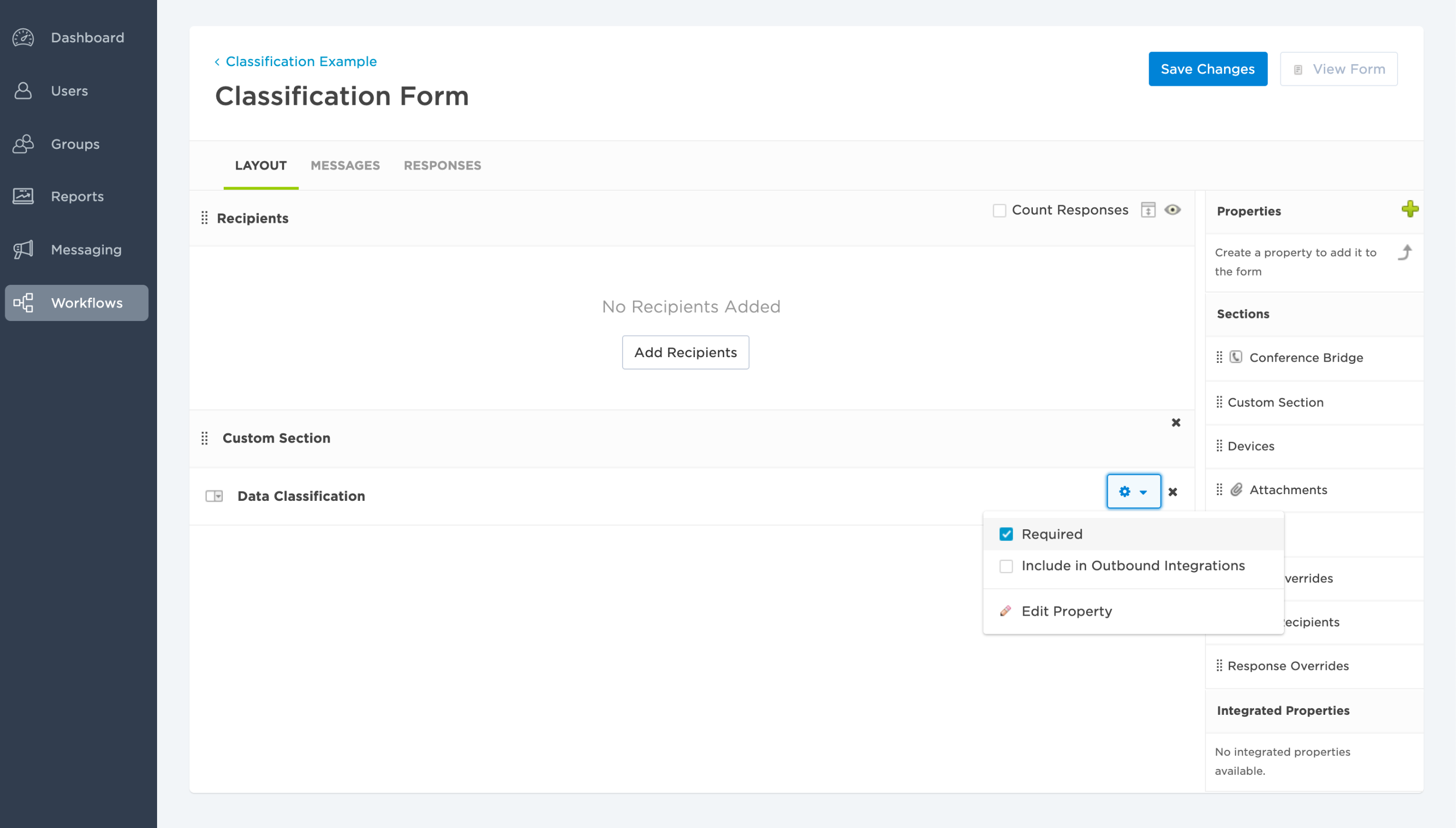Enable the Count Responses checkbox
The width and height of the screenshot is (1456, 828).
[x=999, y=210]
